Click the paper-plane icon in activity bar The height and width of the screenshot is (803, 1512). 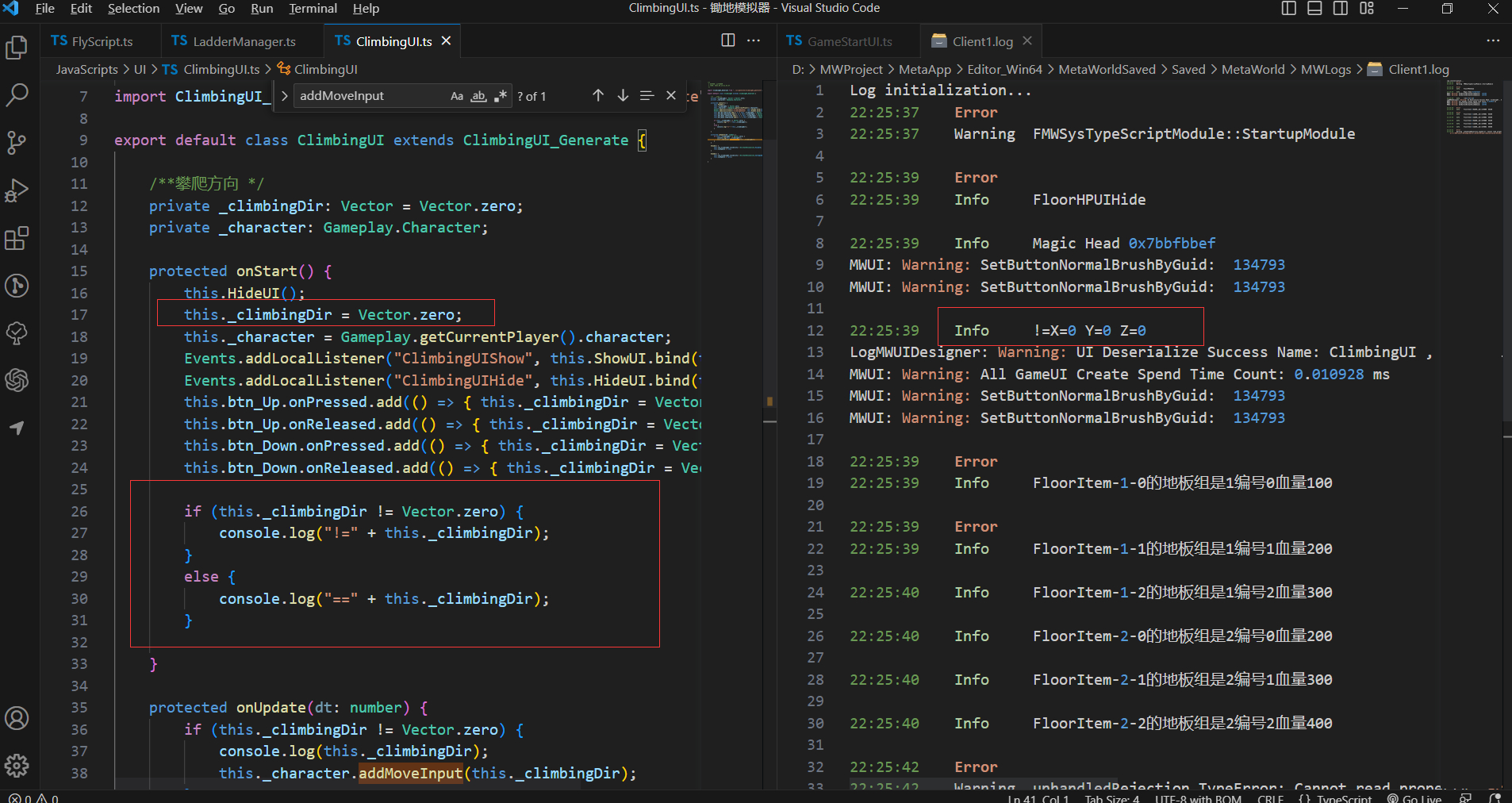(x=17, y=428)
